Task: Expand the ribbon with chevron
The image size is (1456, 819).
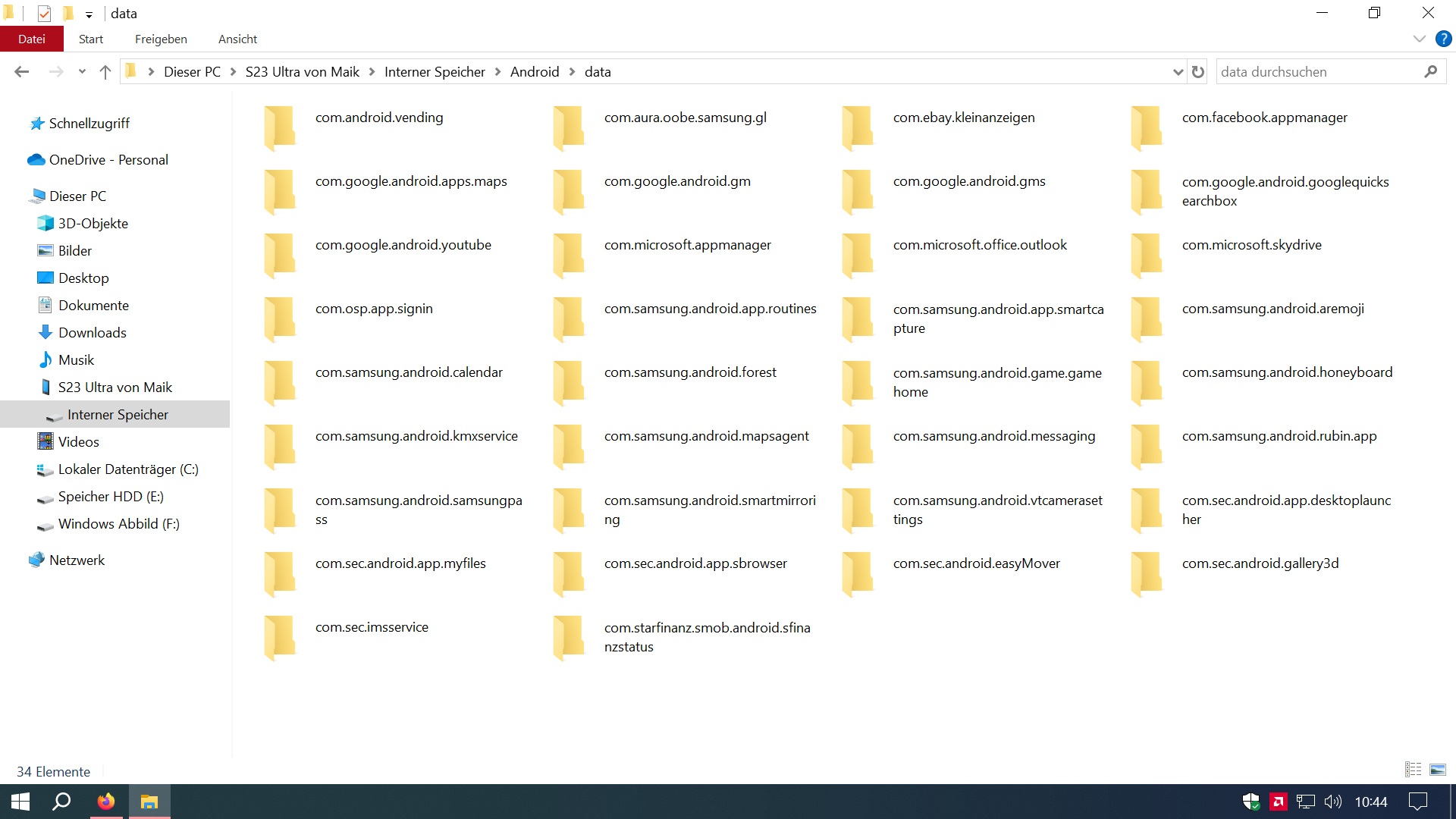Action: (x=1419, y=39)
